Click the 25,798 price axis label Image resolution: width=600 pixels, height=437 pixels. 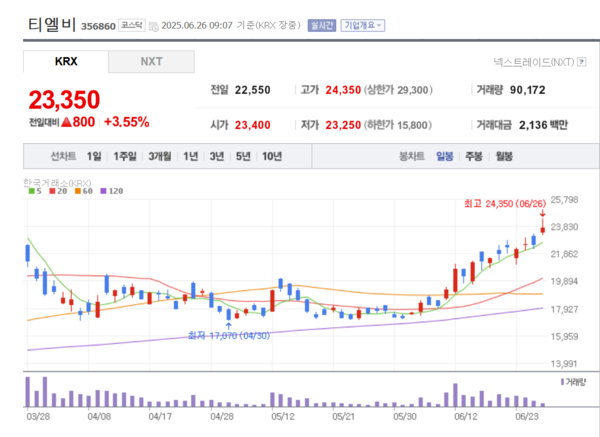click(564, 199)
